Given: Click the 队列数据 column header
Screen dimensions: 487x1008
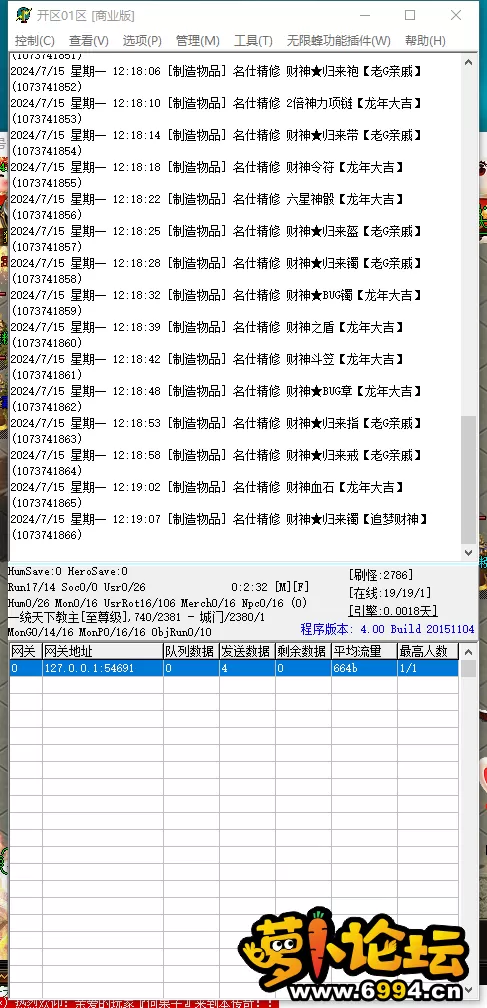Looking at the screenshot, I should pyautogui.click(x=191, y=652).
